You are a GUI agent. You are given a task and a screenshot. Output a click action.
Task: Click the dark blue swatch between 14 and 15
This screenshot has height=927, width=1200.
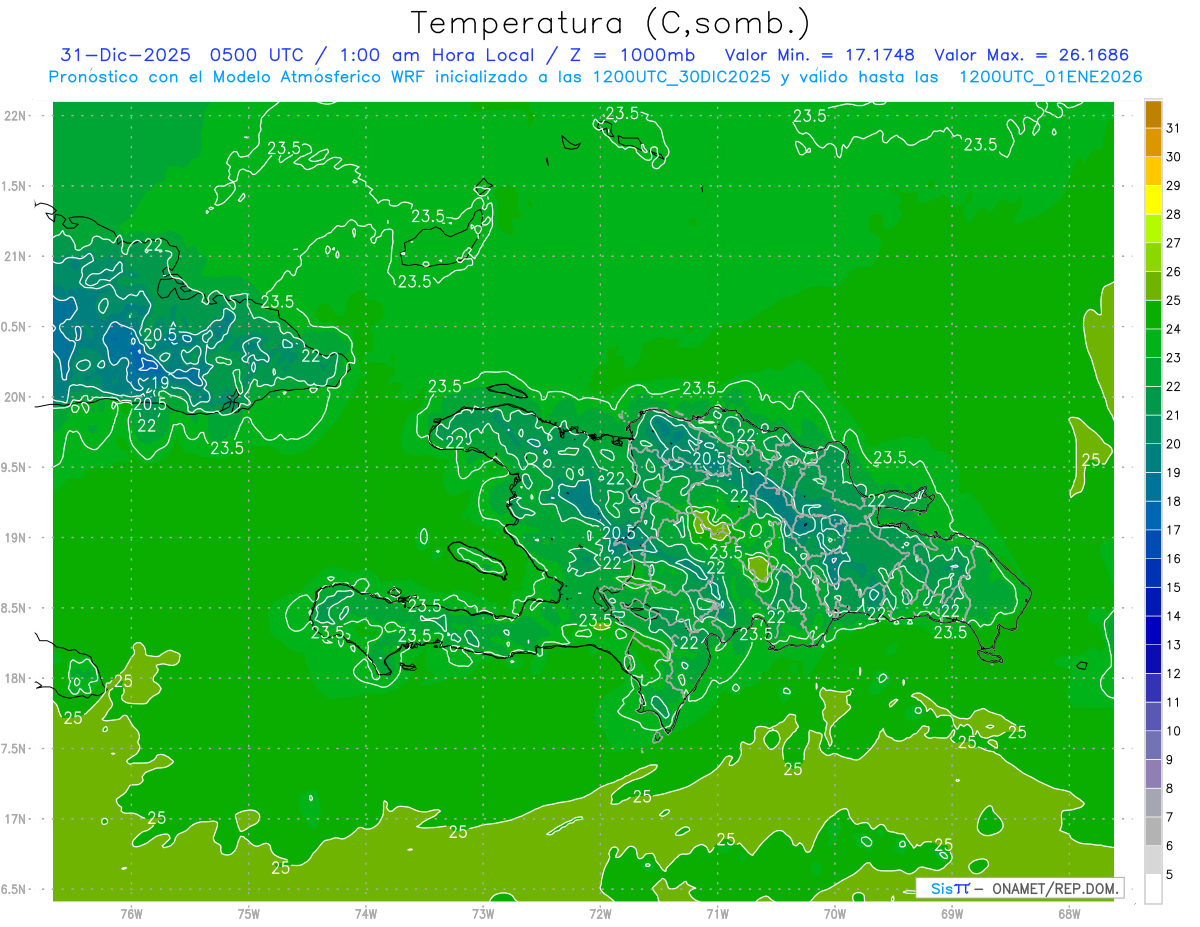pyautogui.click(x=1153, y=601)
